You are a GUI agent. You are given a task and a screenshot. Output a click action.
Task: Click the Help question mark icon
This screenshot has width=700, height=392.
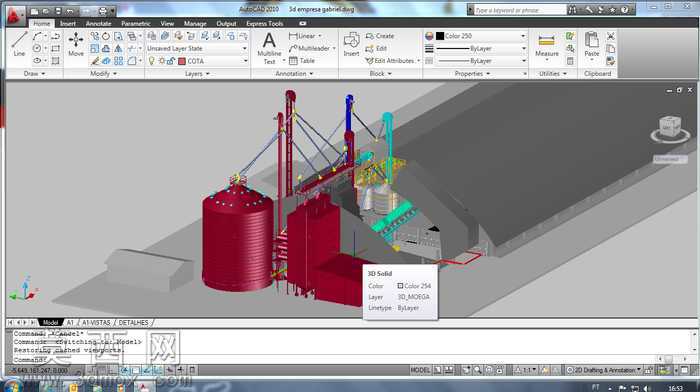tap(625, 9)
